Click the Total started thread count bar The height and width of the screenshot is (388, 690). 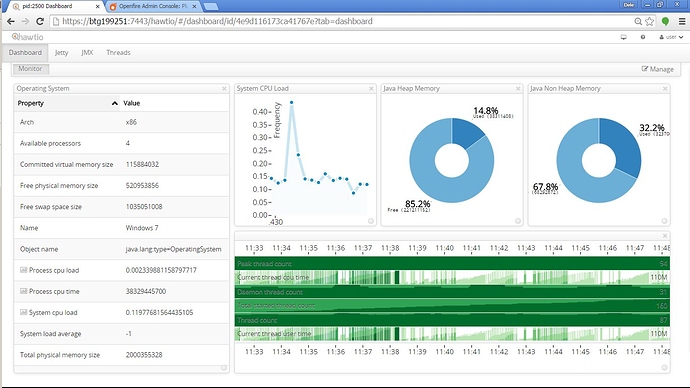coord(452,306)
